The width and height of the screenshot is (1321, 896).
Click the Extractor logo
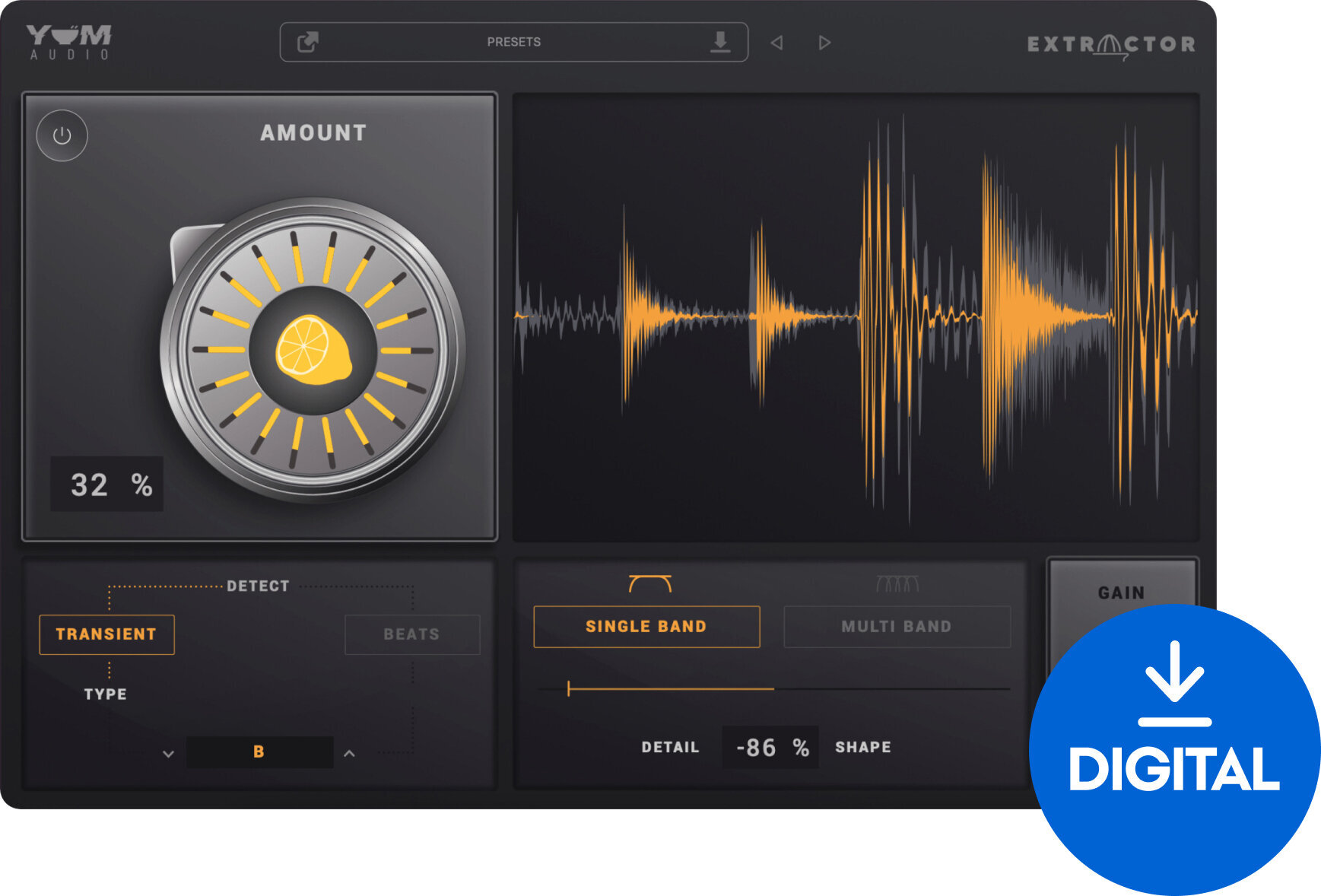coord(1110,43)
